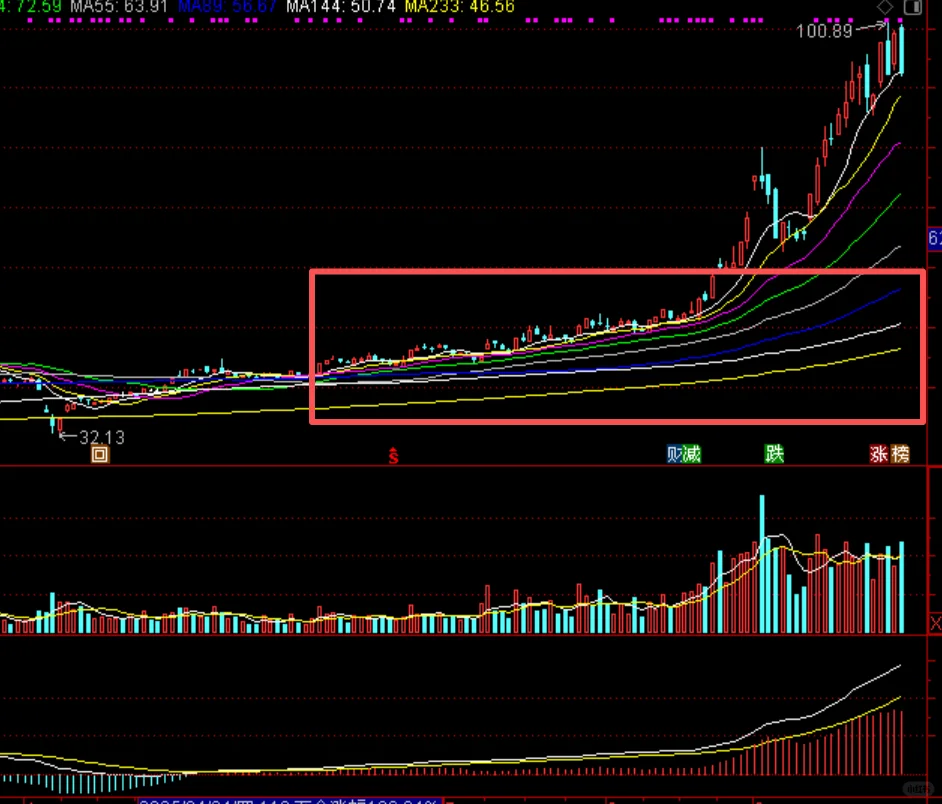Open the 减 info badge
This screenshot has width=942, height=804.
693,454
